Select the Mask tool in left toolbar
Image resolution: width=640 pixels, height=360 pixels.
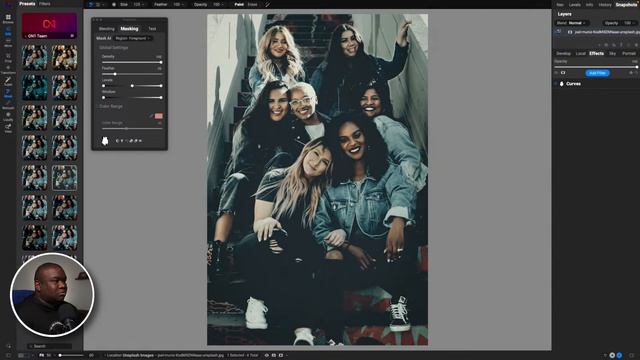(8, 93)
